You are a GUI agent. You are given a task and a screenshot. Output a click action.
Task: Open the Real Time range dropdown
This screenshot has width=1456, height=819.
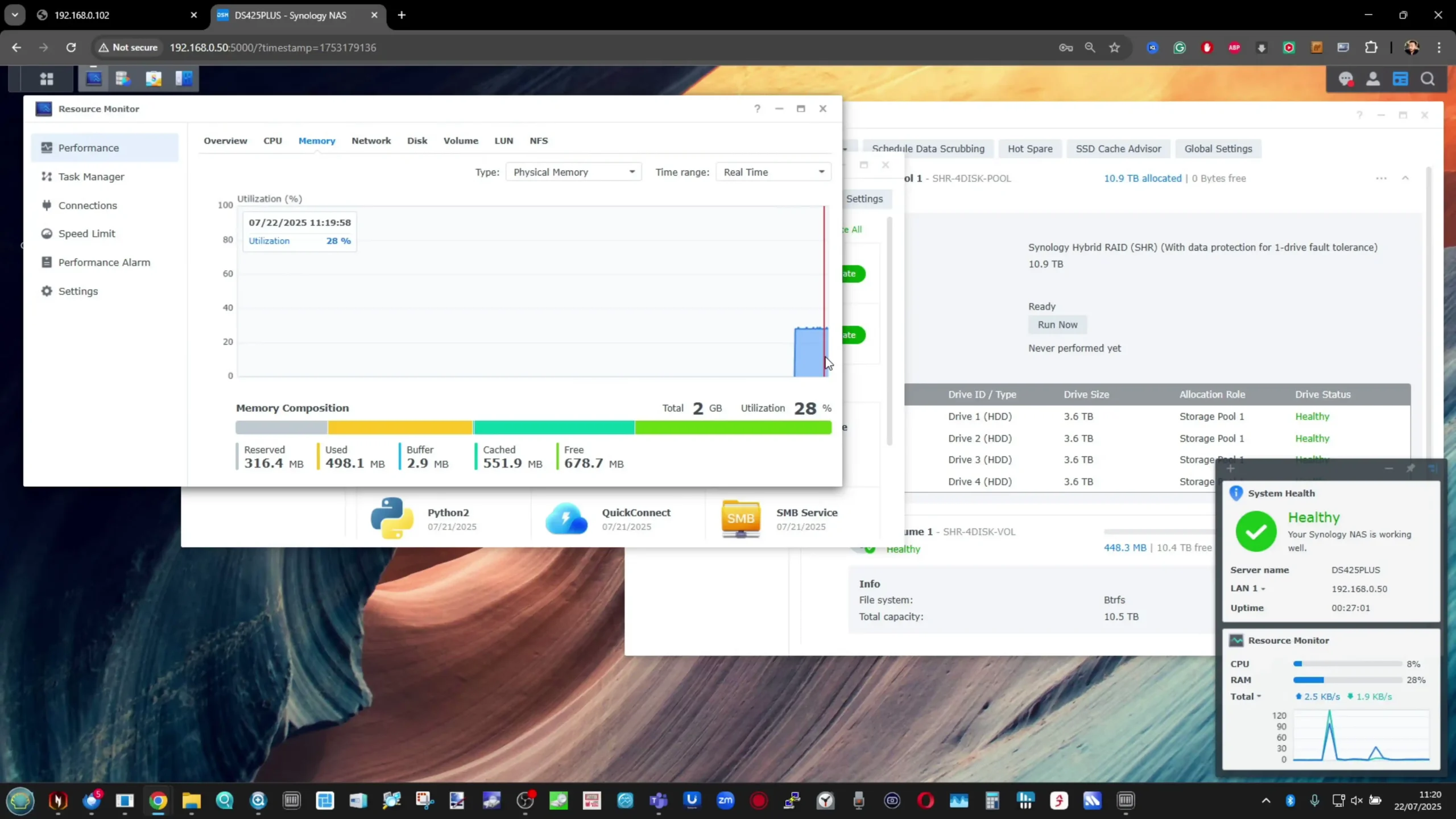pos(773,172)
